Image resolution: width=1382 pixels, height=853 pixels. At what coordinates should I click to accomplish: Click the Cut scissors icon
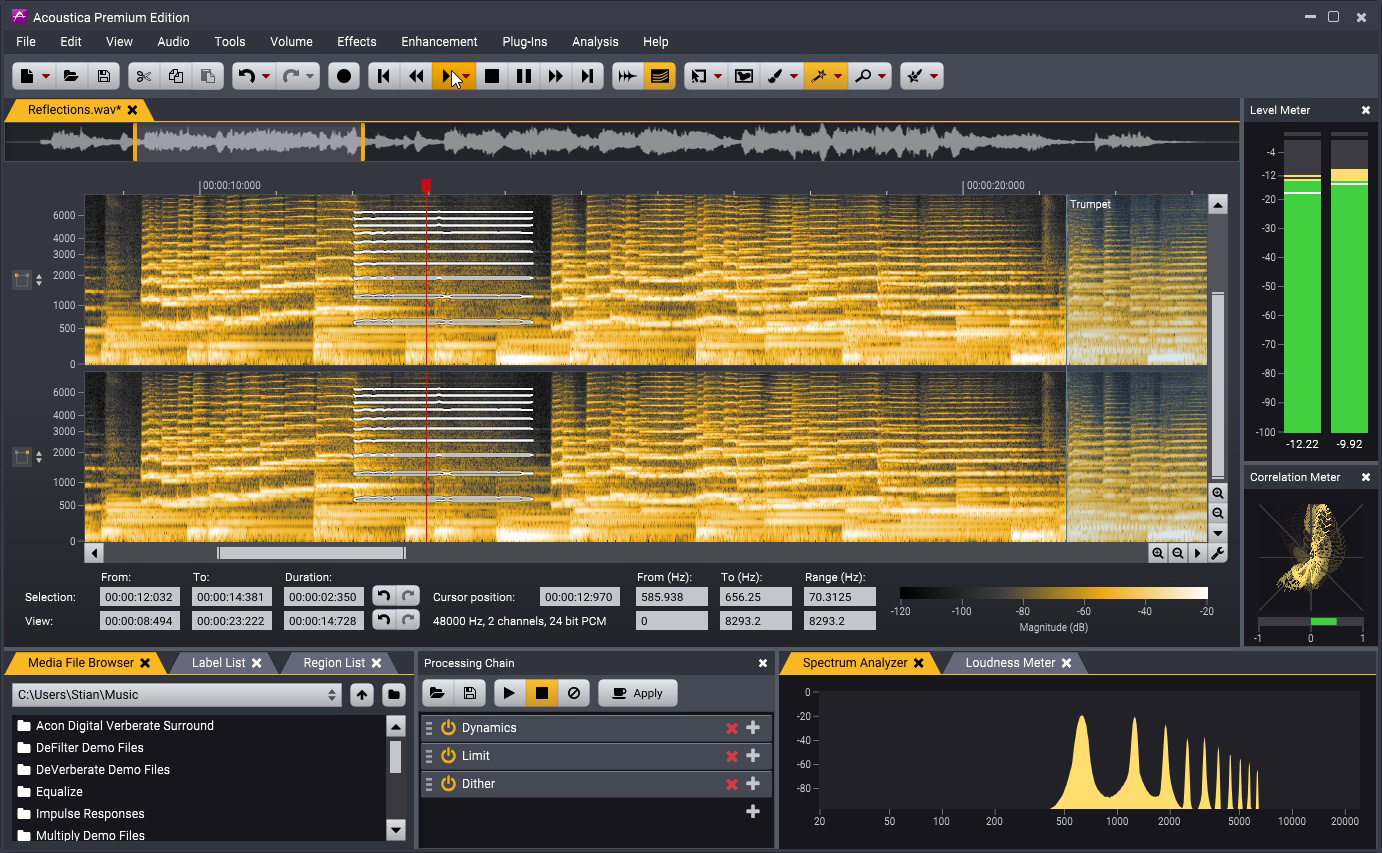[143, 76]
